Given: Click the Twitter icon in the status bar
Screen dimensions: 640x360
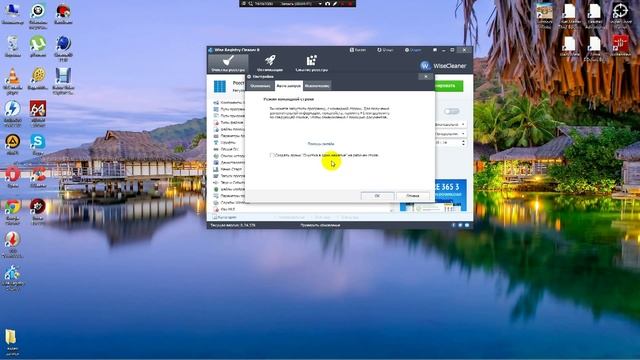Looking at the screenshot, I should point(460,225).
